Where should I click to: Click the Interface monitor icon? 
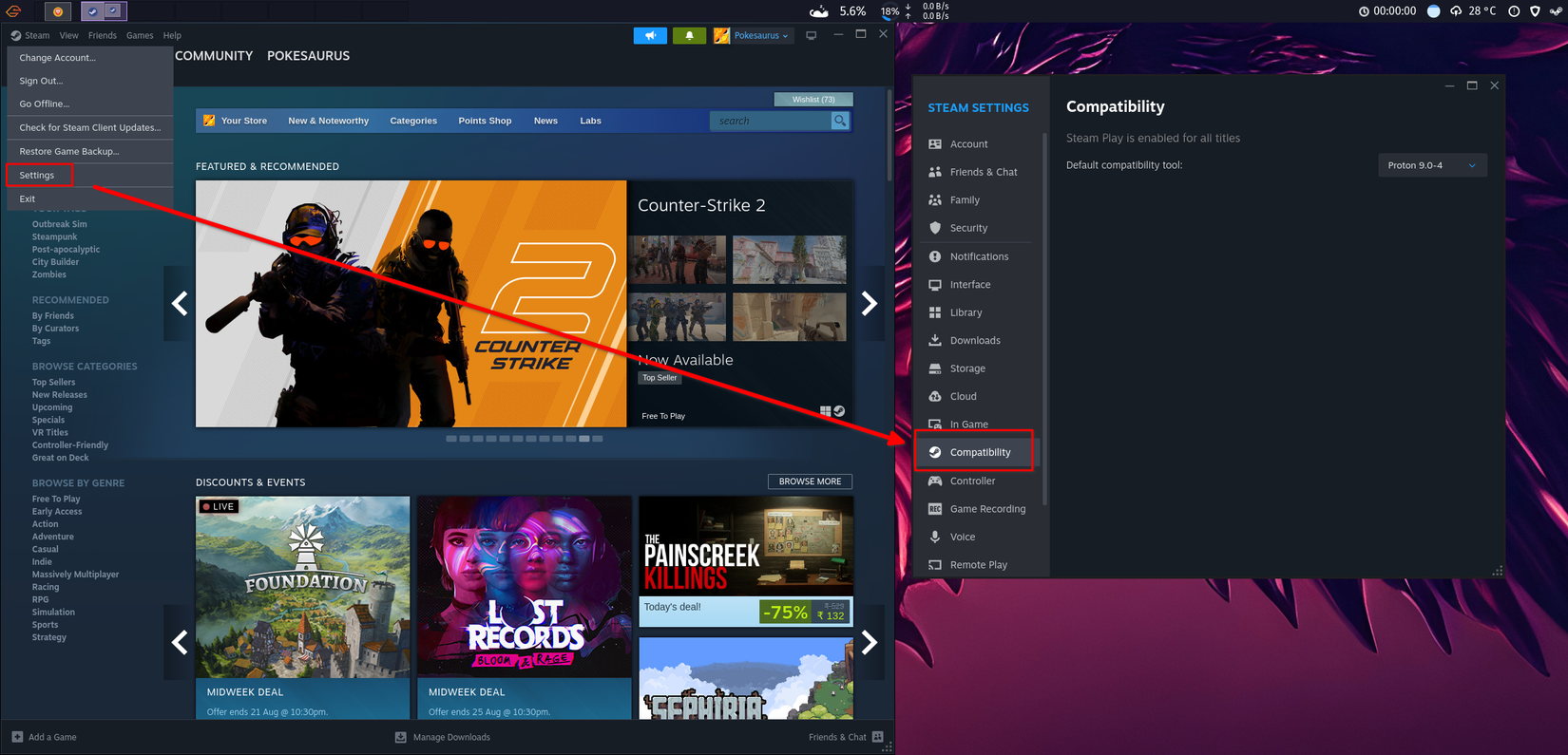point(935,285)
